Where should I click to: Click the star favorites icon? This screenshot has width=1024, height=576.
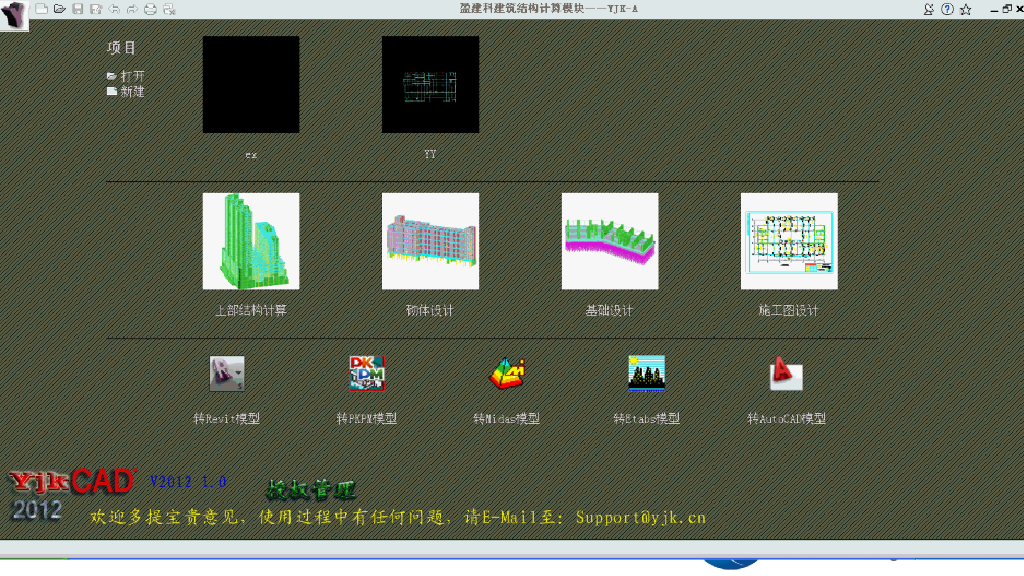point(966,9)
